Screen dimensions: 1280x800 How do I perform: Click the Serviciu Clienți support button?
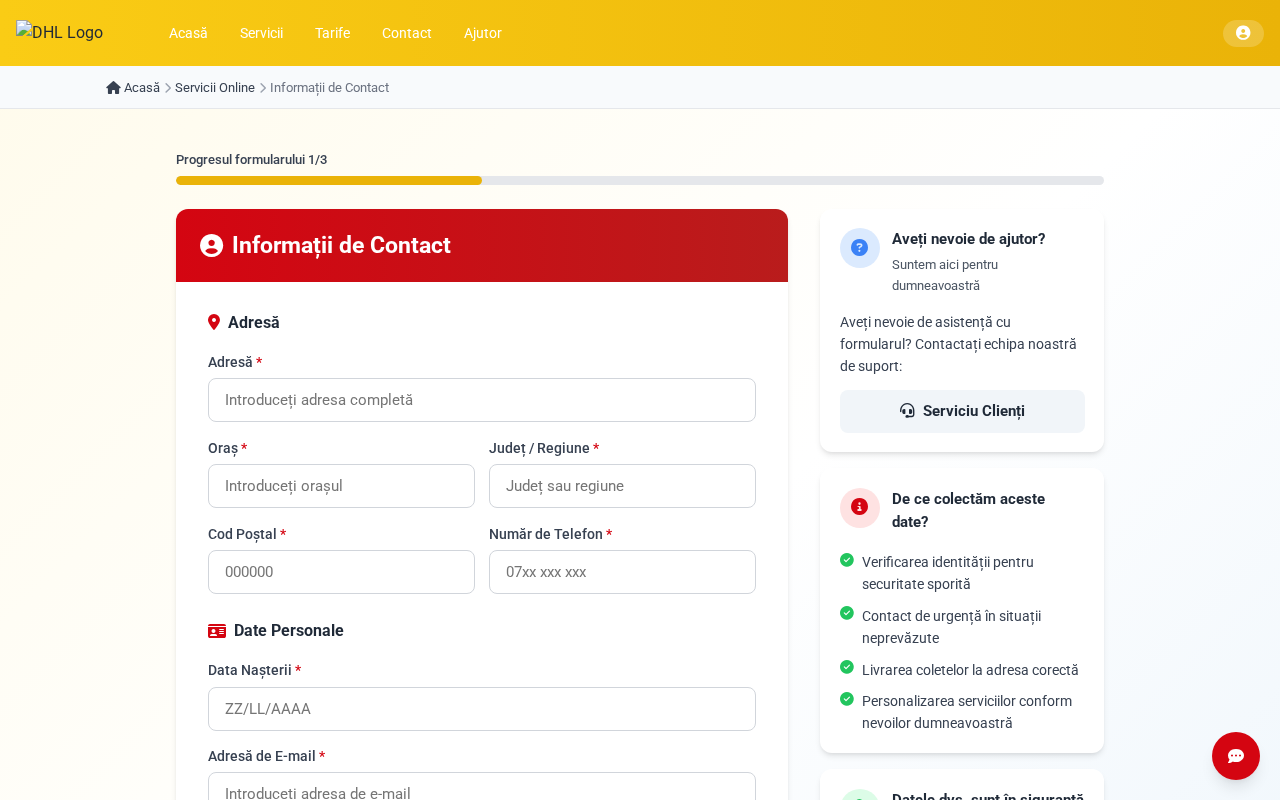pyautogui.click(x=962, y=411)
